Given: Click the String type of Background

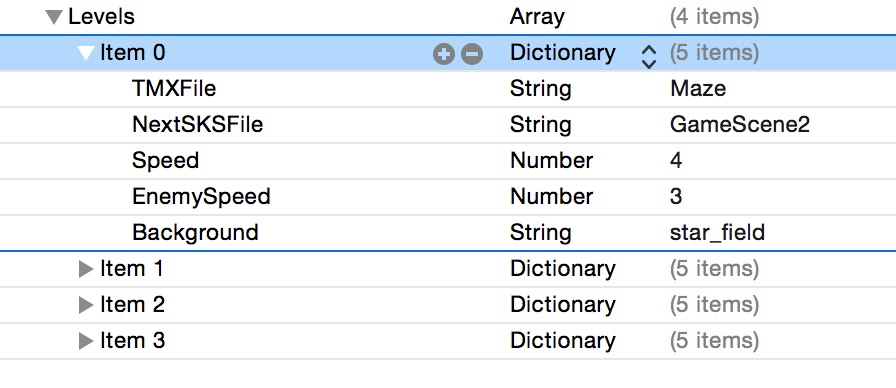Looking at the screenshot, I should point(541,234).
